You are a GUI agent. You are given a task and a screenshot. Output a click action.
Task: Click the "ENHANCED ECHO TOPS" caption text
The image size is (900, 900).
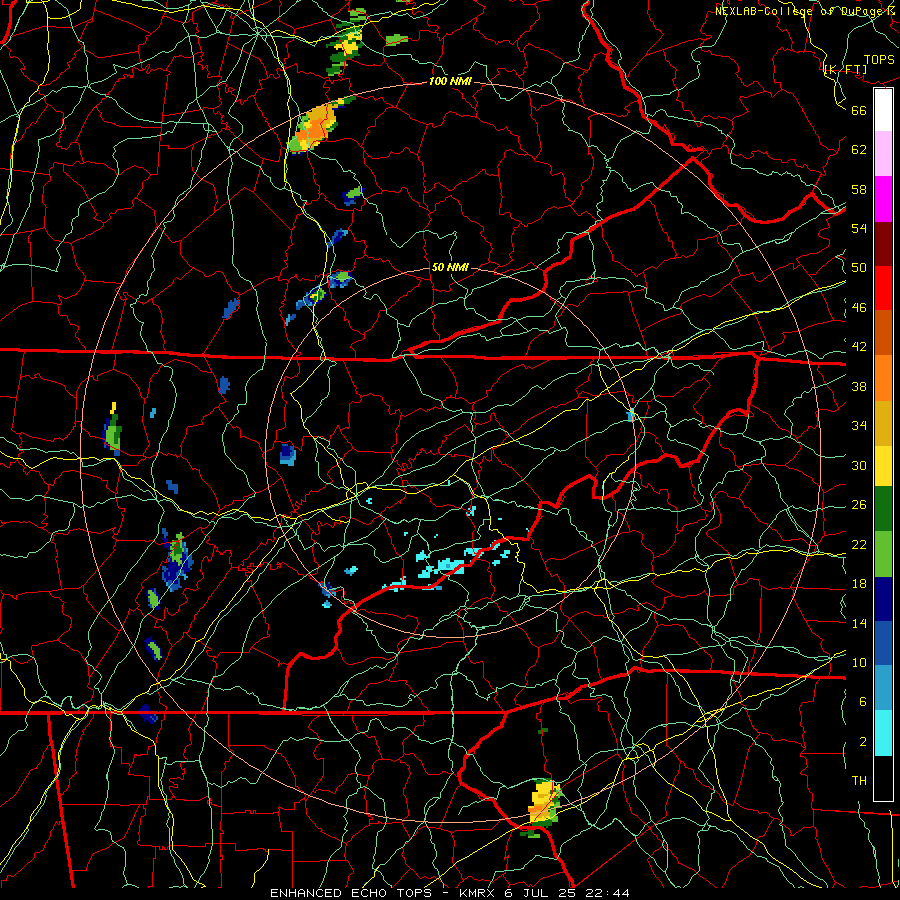click(x=351, y=893)
